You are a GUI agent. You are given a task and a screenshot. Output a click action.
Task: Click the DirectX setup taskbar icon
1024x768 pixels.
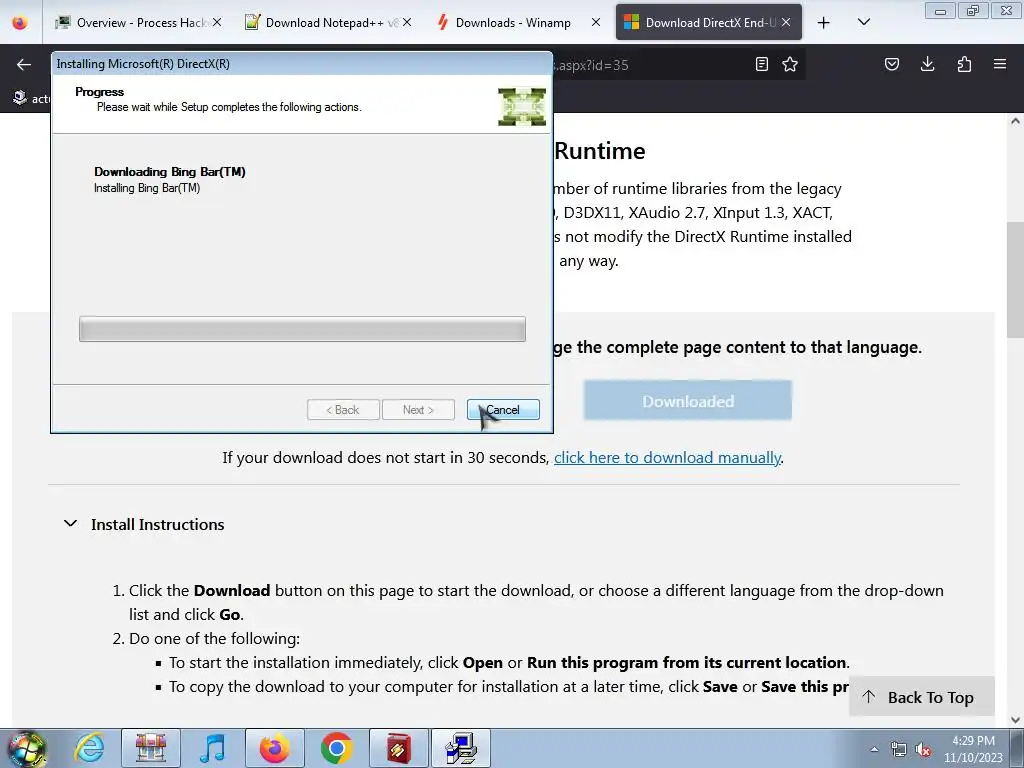pos(461,748)
